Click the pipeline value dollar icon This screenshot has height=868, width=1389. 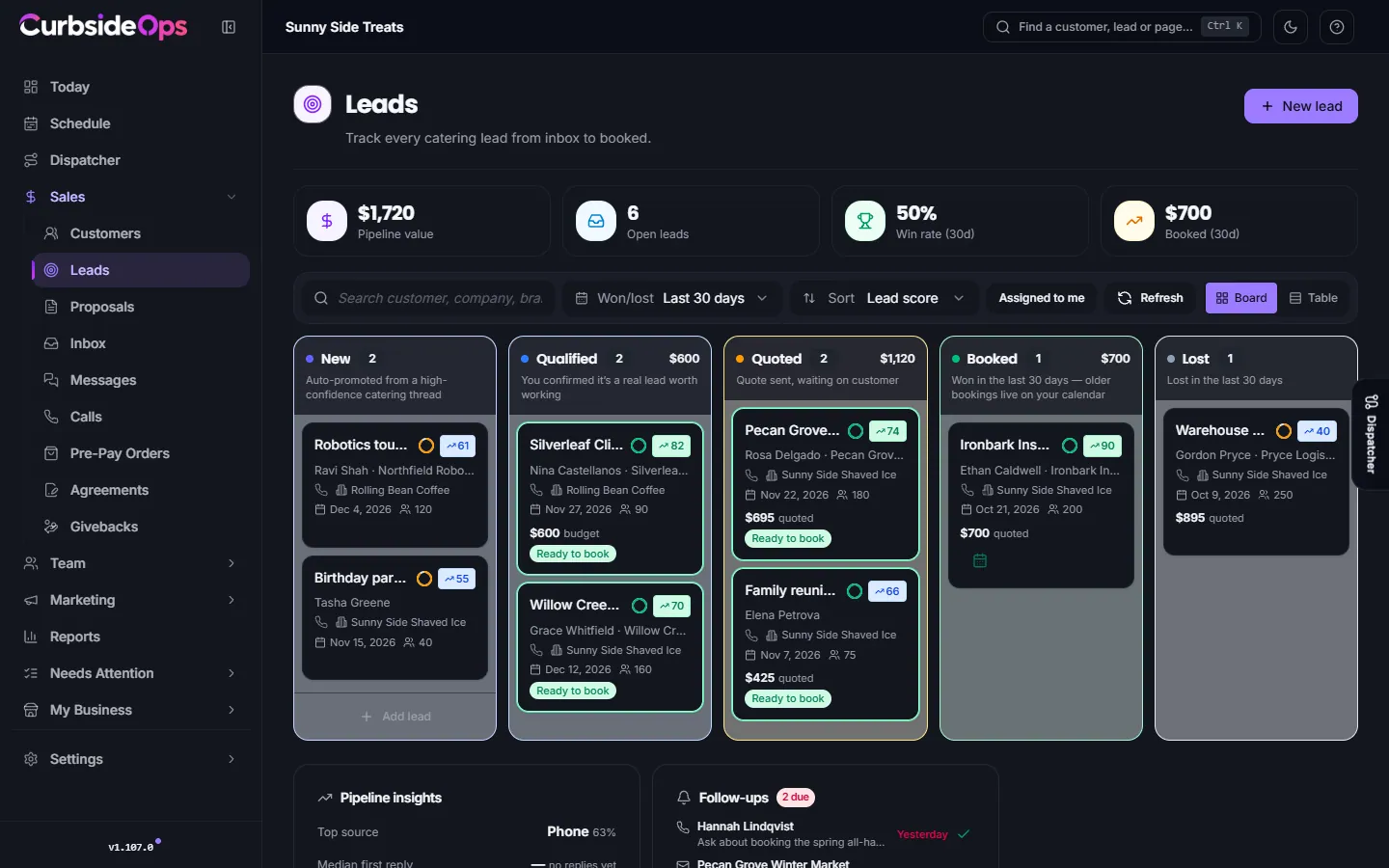pos(327,221)
